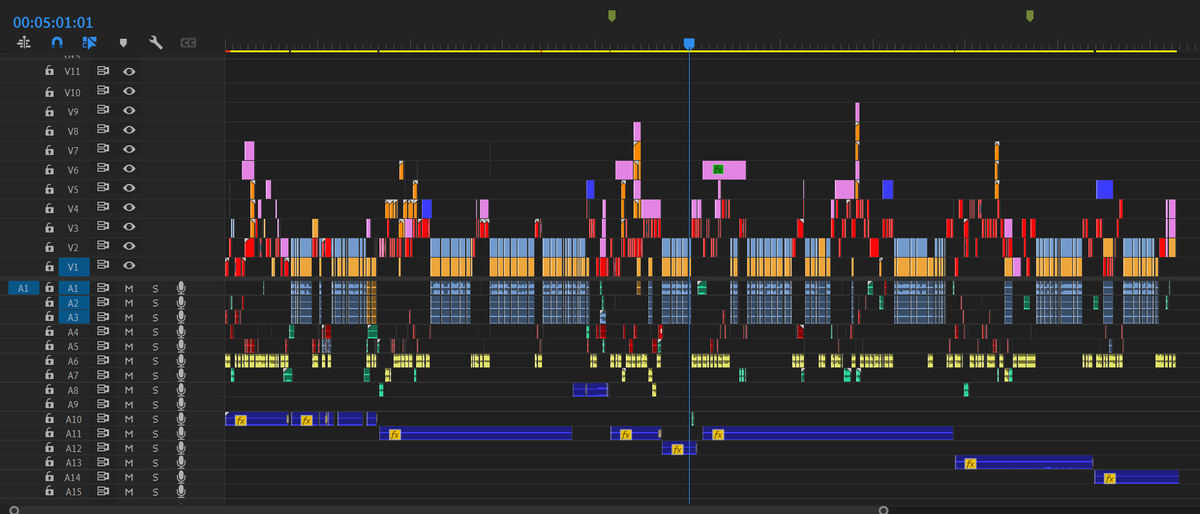Click the CC captions track options icon
1200x514 pixels.
(x=187, y=43)
